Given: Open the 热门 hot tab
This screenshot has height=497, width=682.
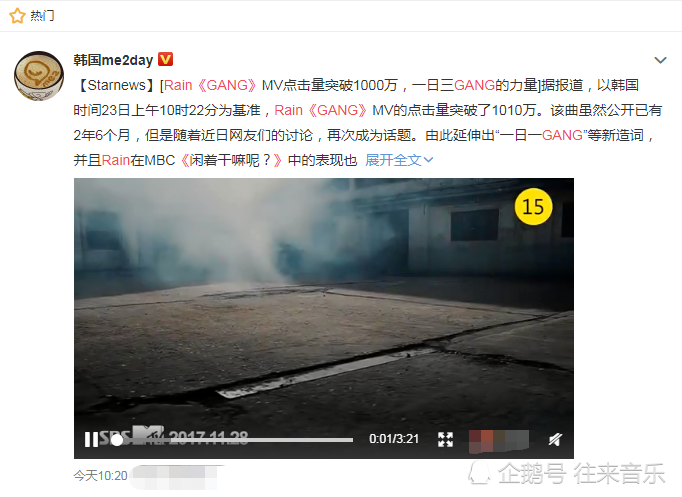Looking at the screenshot, I should [42, 16].
